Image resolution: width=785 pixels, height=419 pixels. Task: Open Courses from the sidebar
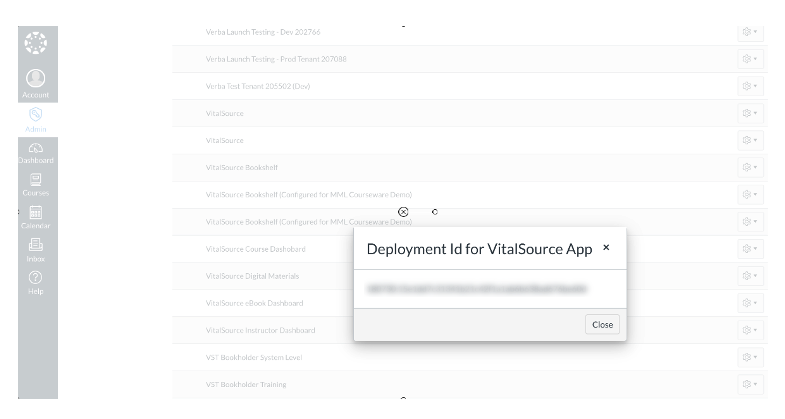coord(36,185)
